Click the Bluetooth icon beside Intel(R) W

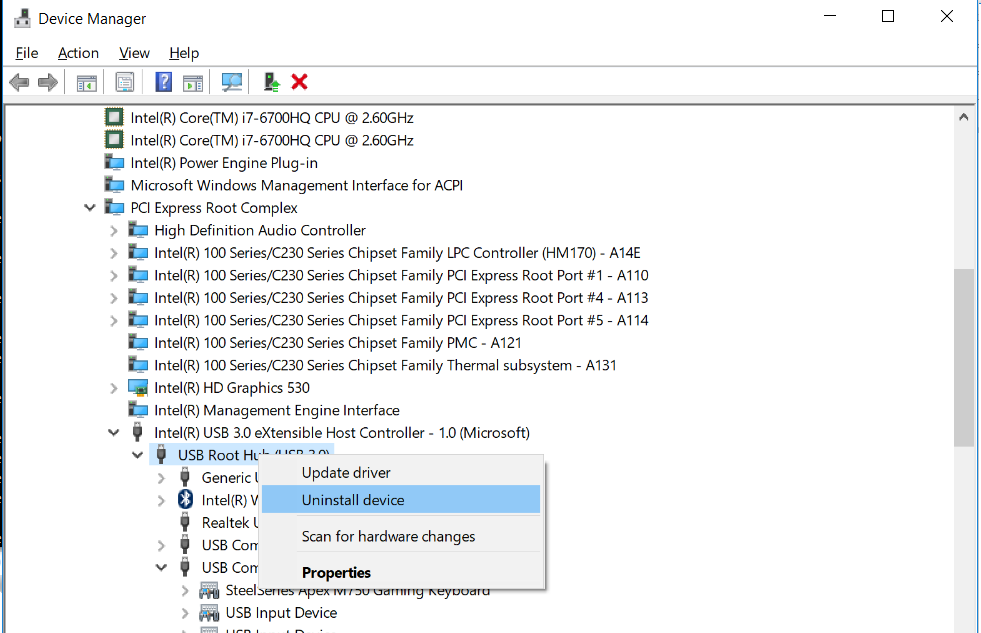[x=185, y=499]
